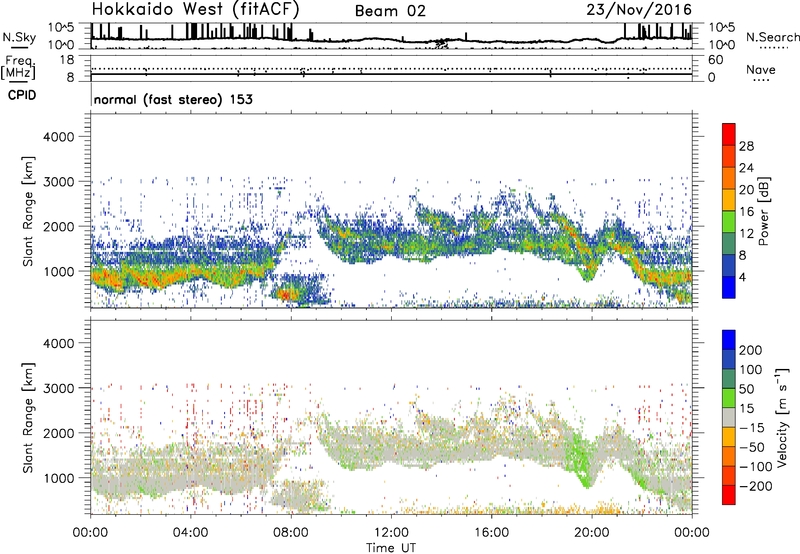This screenshot has height=554, width=800.
Task: Click the 'normal (fast stereo) 153' text
Action: [173, 99]
